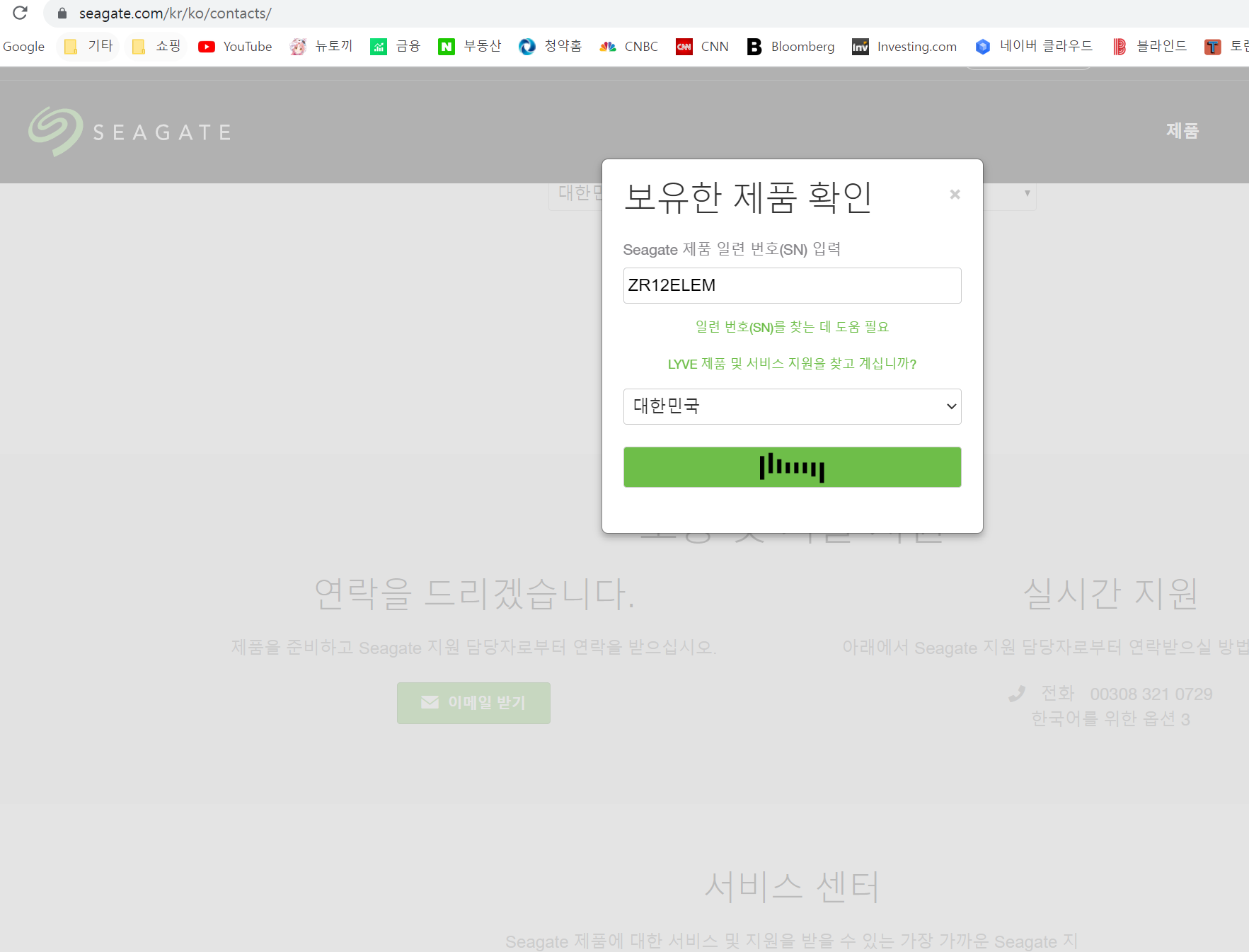This screenshot has height=952, width=1249.
Task: Click the serial number input field
Action: click(x=792, y=285)
